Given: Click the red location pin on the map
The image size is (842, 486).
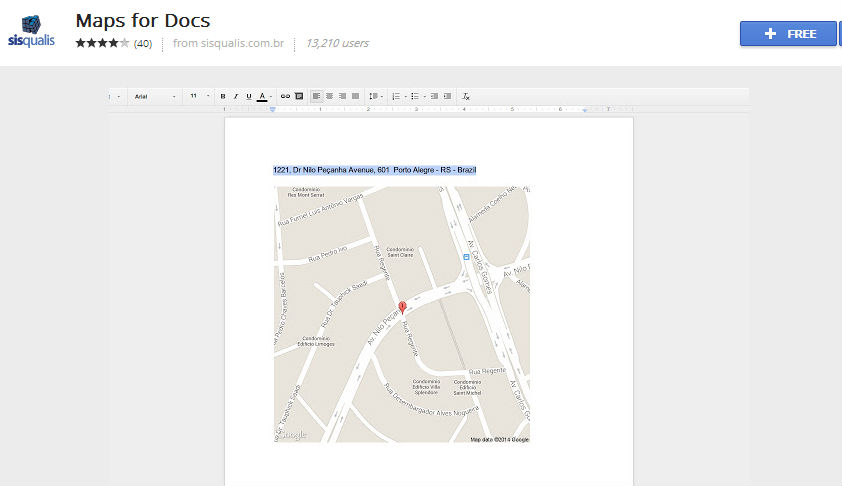Looking at the screenshot, I should (x=402, y=307).
